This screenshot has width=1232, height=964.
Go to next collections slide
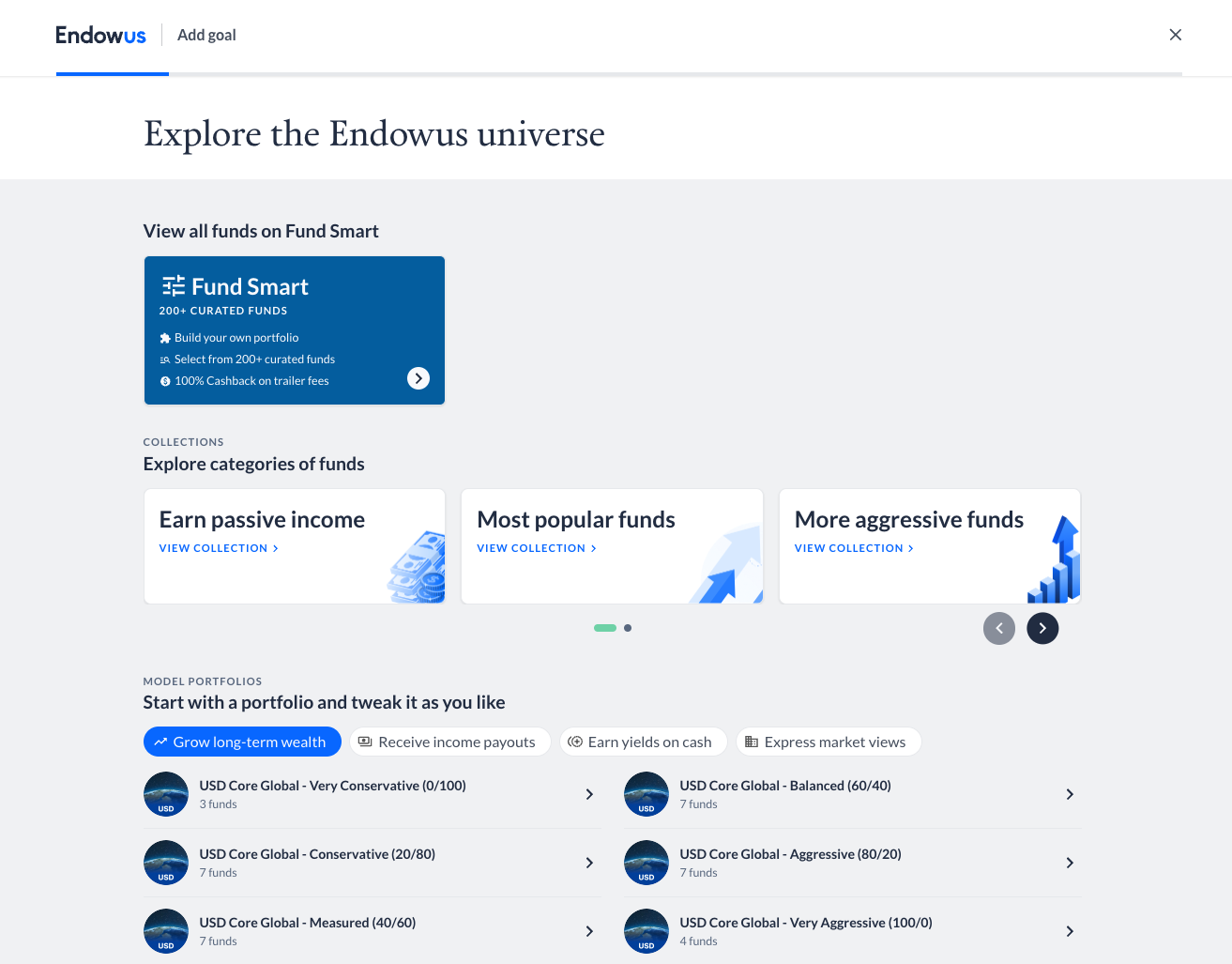coord(1042,628)
